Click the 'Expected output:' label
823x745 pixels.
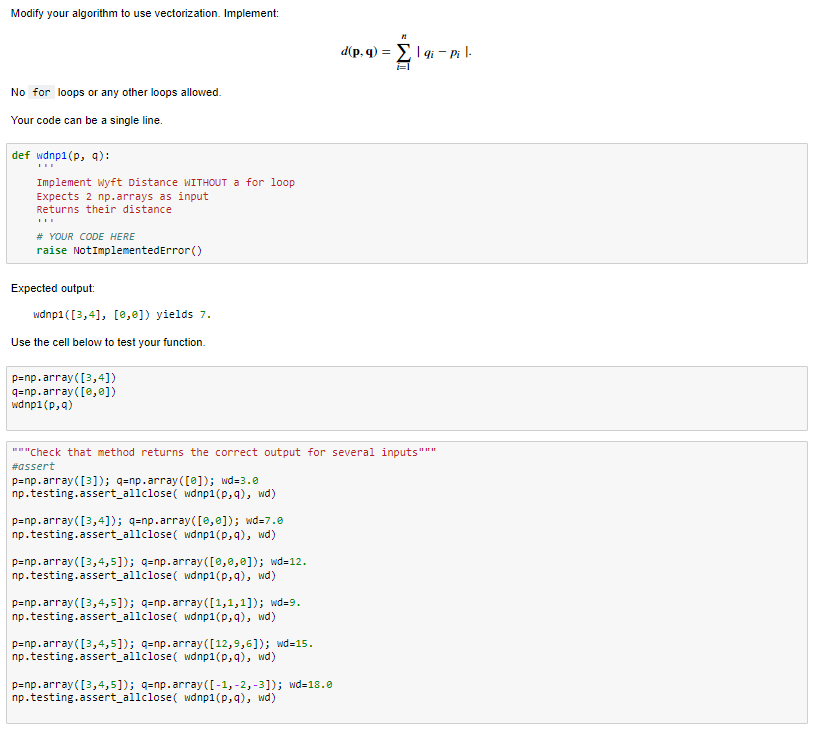click(x=53, y=288)
